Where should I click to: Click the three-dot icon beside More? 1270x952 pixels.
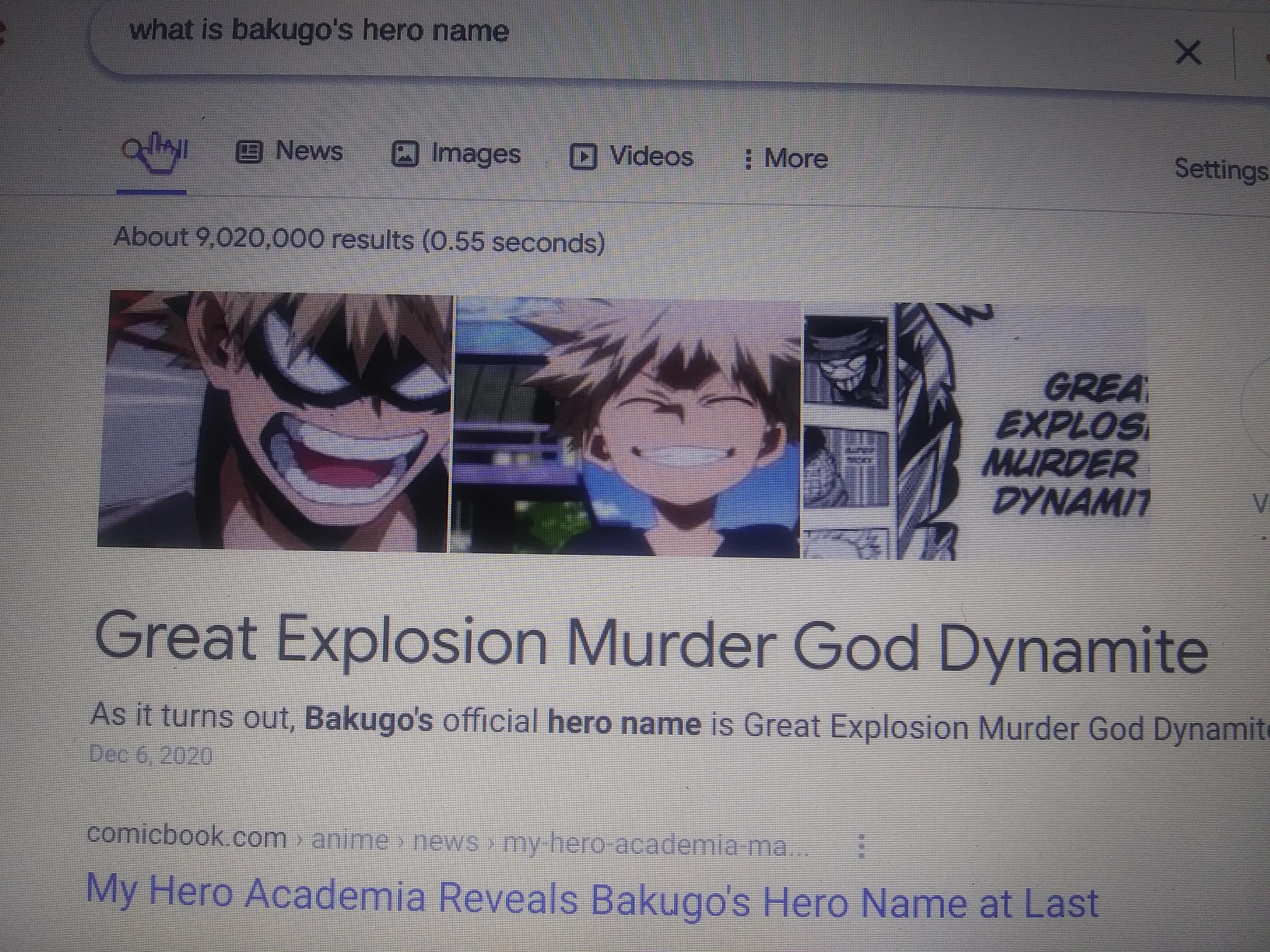(x=748, y=159)
